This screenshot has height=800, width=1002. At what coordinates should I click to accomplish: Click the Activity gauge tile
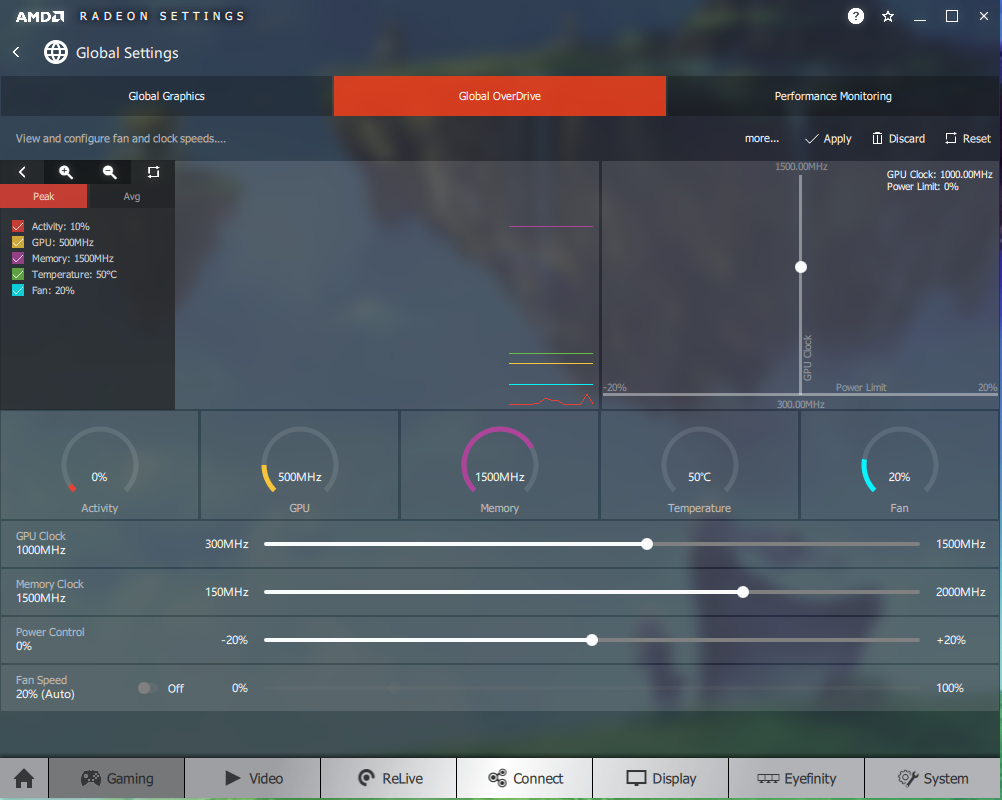click(x=99, y=465)
